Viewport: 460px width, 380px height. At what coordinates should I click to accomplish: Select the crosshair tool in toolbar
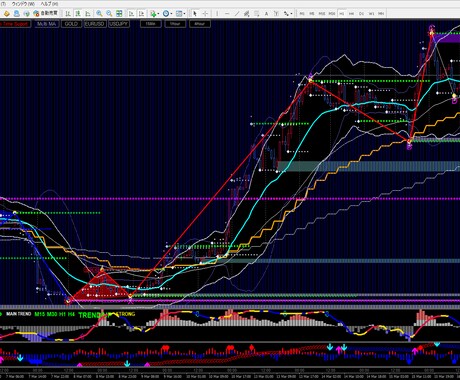pyautogui.click(x=205, y=13)
